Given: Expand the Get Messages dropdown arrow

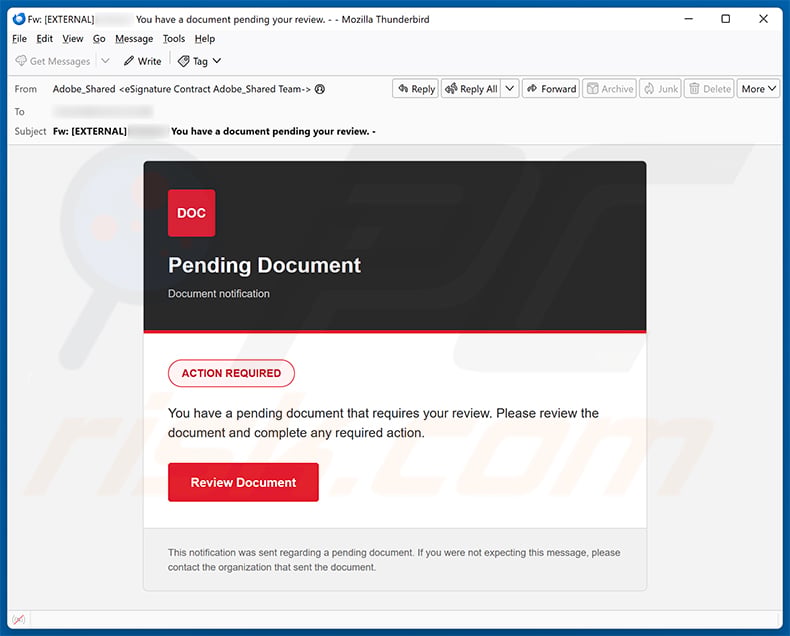Looking at the screenshot, I should click(x=105, y=61).
